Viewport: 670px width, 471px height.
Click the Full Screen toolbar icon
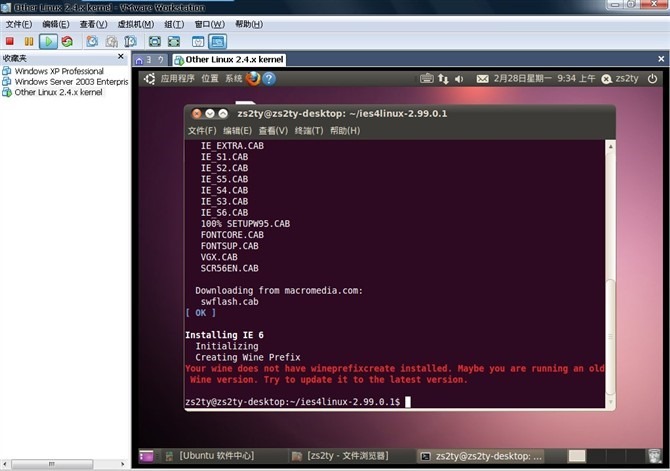pos(155,41)
